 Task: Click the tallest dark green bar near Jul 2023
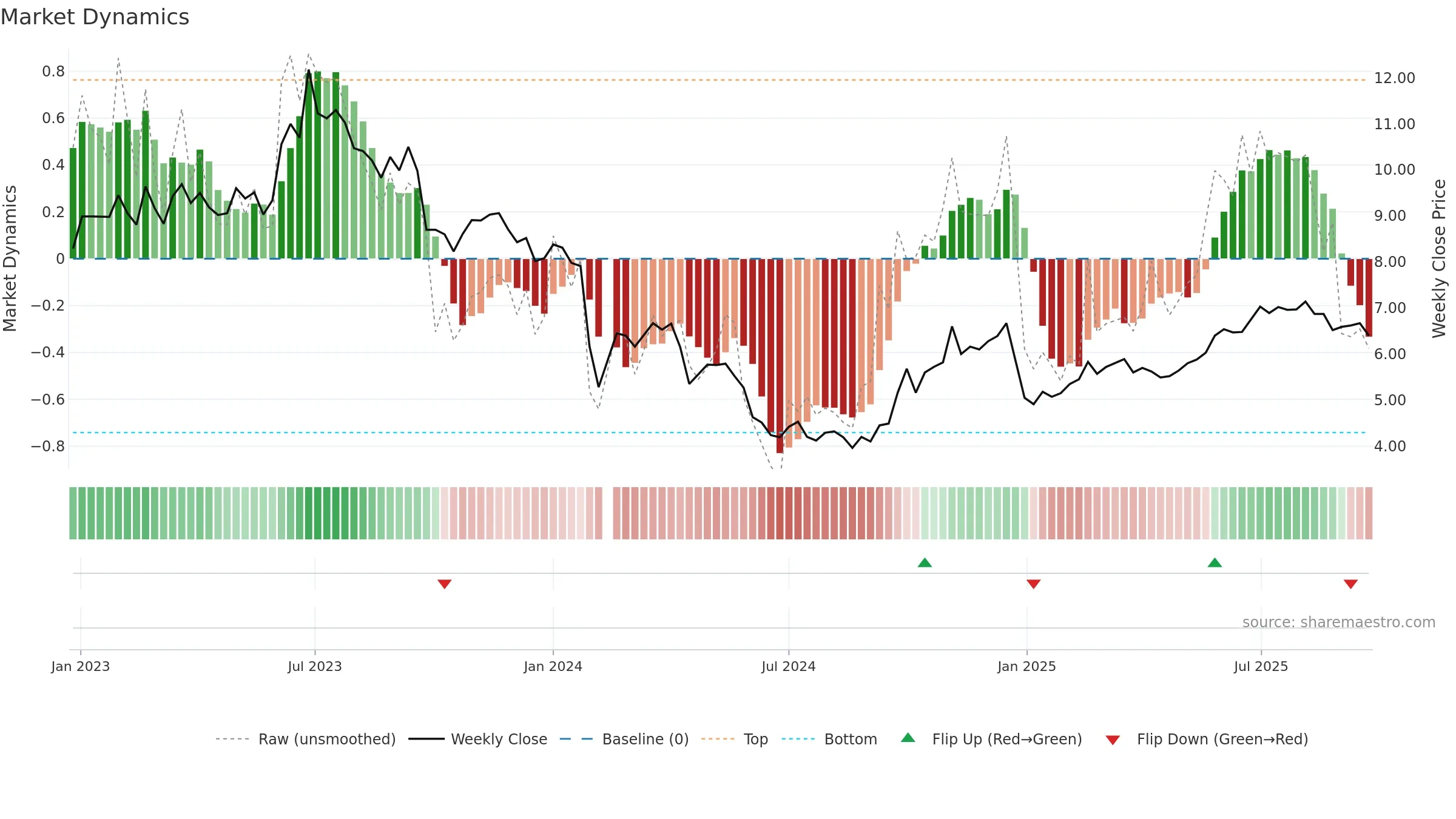pyautogui.click(x=317, y=164)
